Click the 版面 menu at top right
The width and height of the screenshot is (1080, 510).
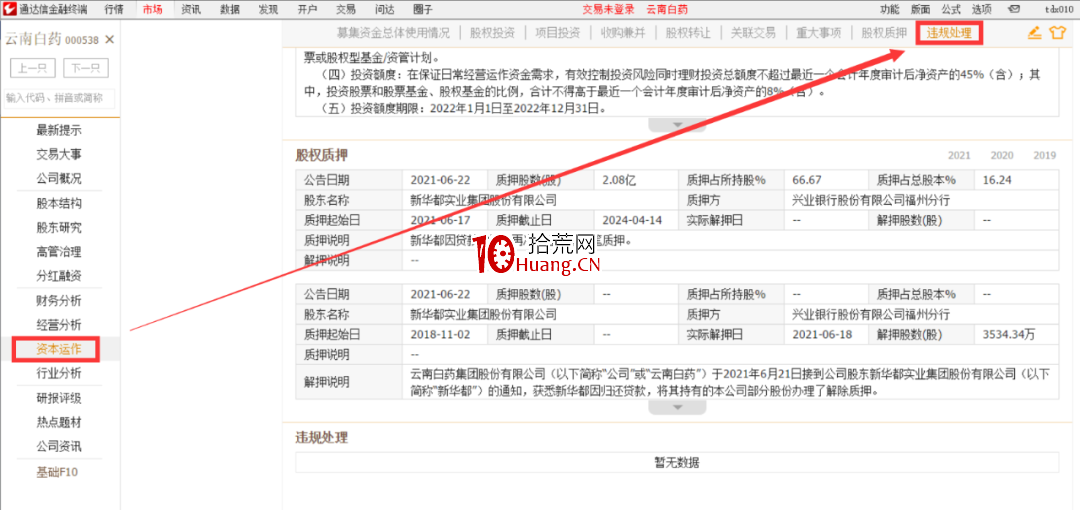coord(920,9)
